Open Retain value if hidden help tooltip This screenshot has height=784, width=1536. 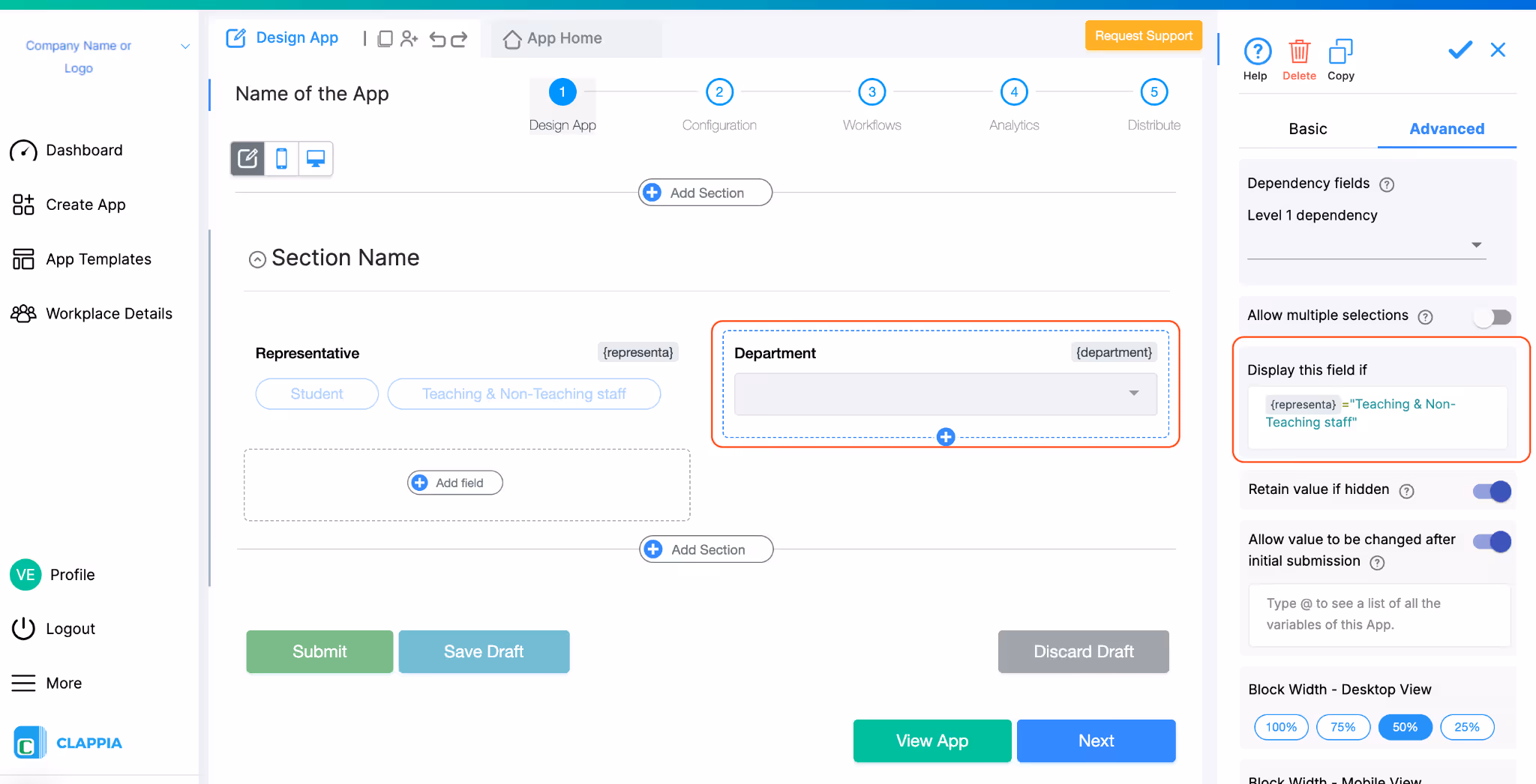click(1407, 491)
